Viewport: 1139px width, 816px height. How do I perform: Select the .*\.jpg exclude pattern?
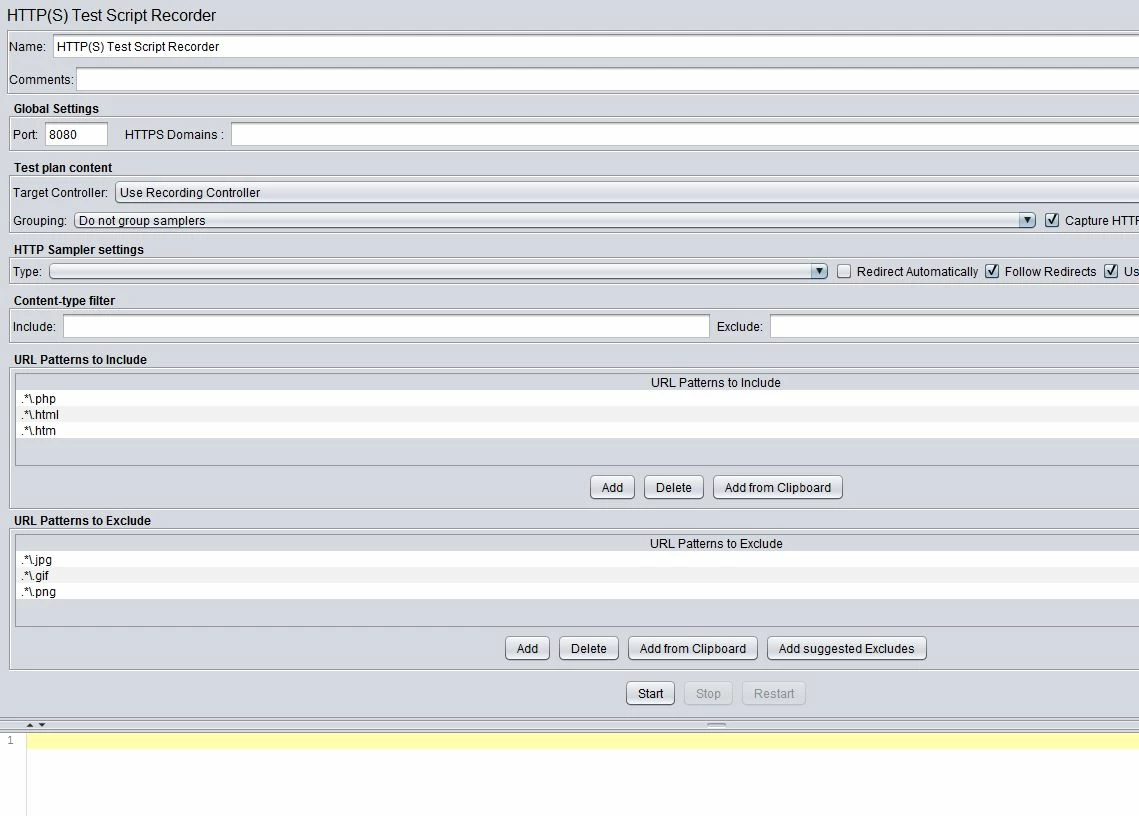577,560
